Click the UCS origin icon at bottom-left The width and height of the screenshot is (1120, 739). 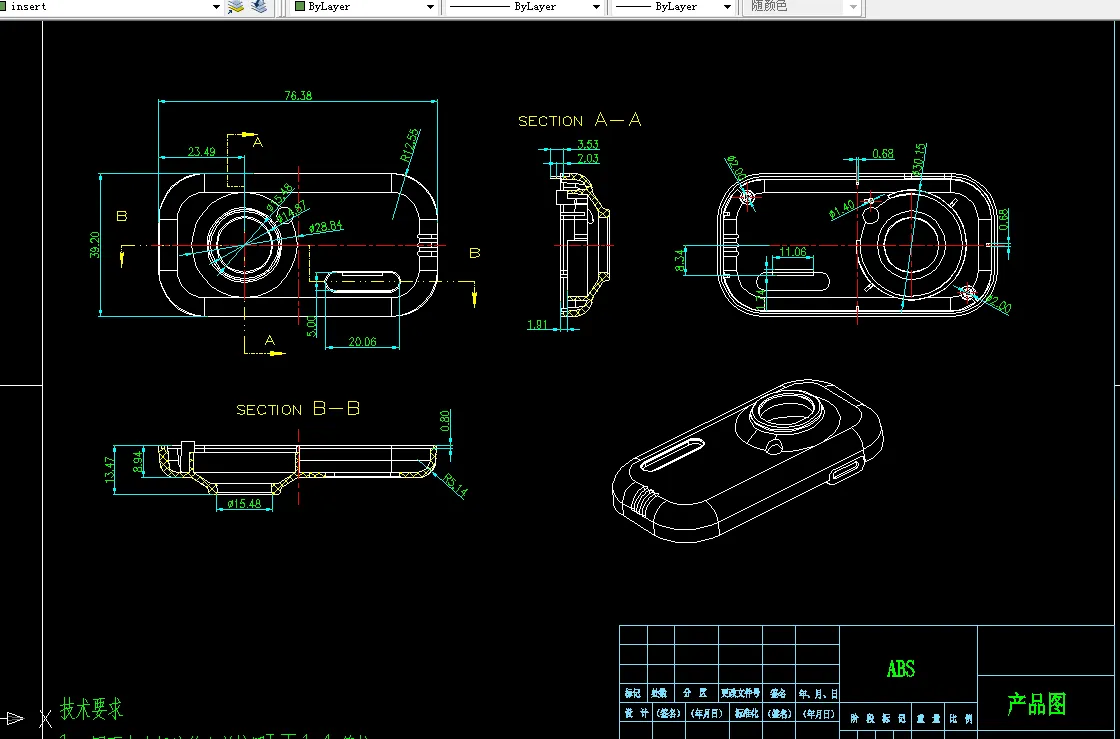[x=15, y=718]
